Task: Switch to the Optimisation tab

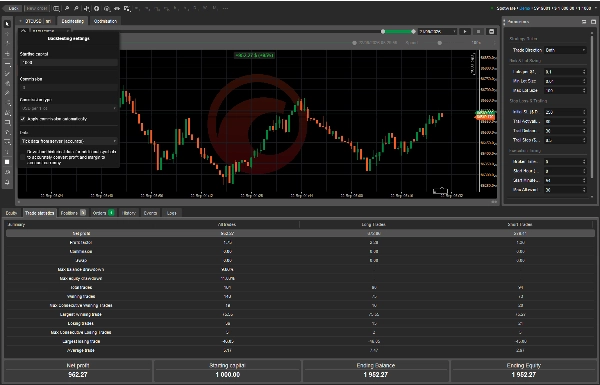Action: pos(105,21)
